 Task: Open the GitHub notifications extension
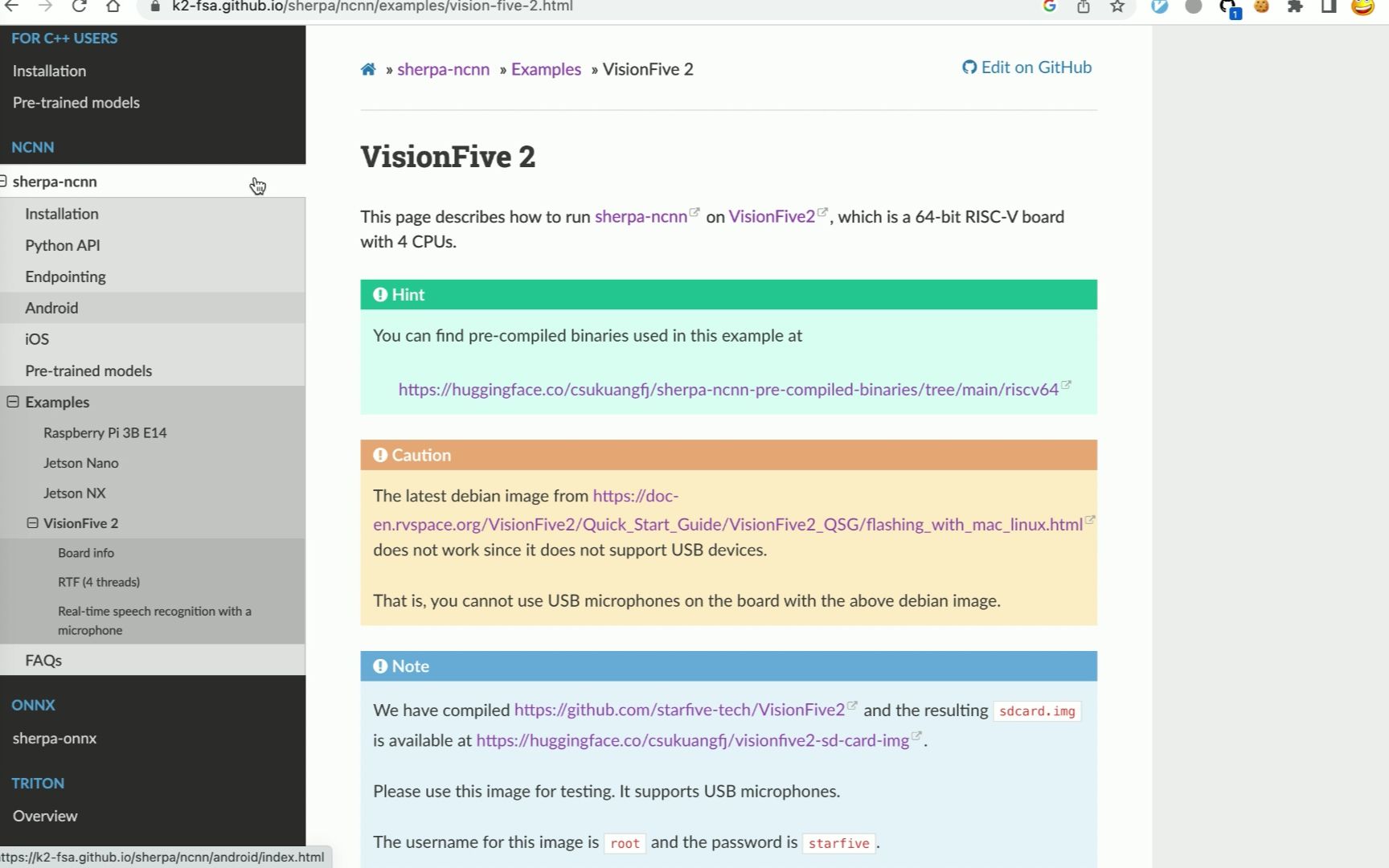tap(1228, 8)
